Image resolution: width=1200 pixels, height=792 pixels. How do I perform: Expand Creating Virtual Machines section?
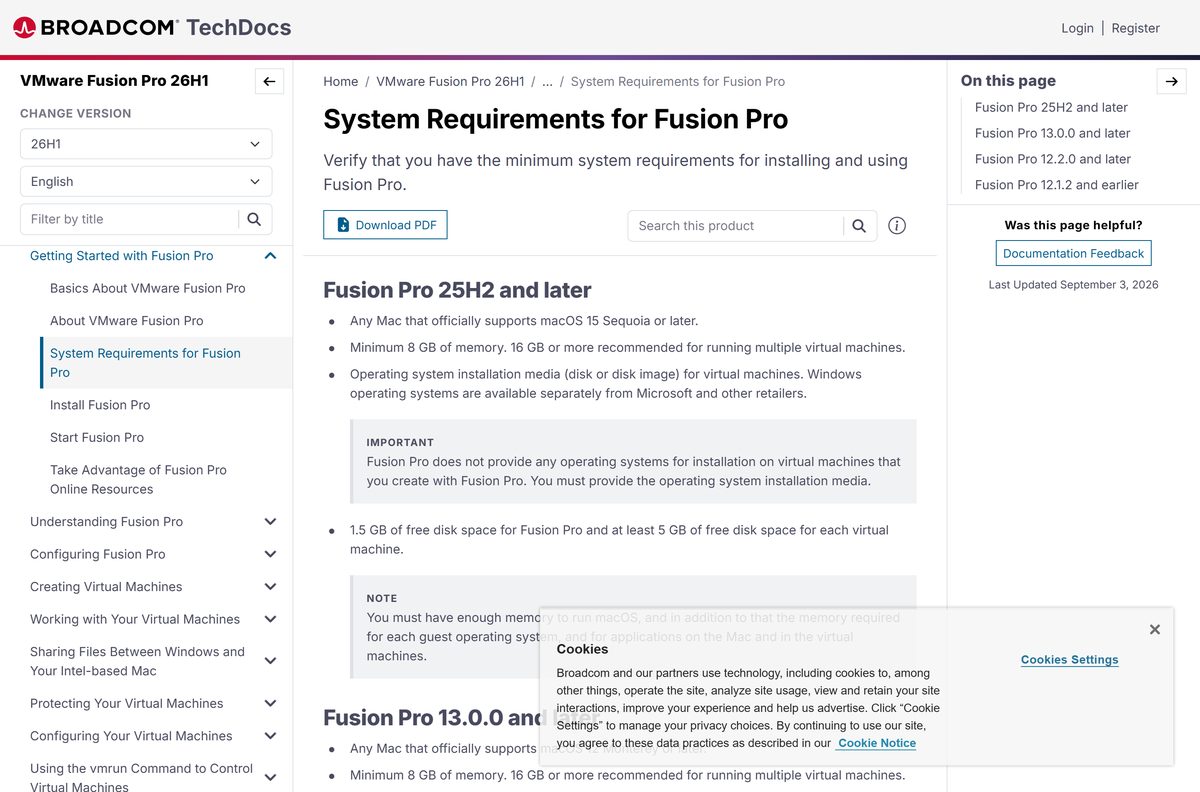[x=270, y=587]
